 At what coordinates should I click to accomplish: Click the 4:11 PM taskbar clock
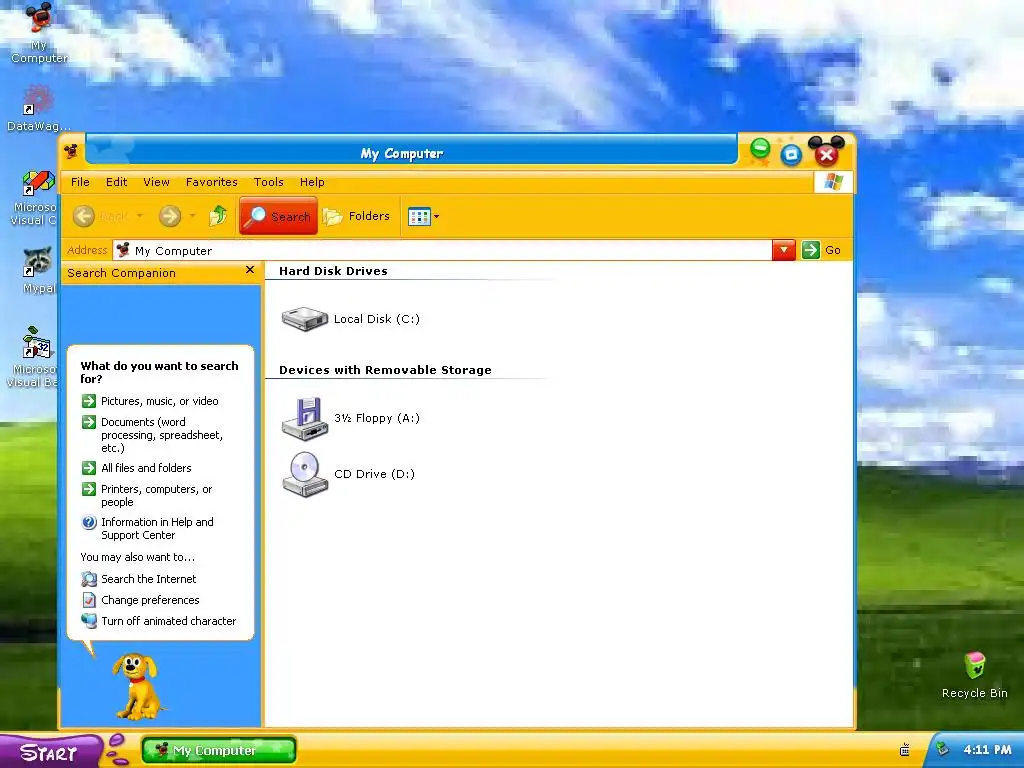[987, 750]
